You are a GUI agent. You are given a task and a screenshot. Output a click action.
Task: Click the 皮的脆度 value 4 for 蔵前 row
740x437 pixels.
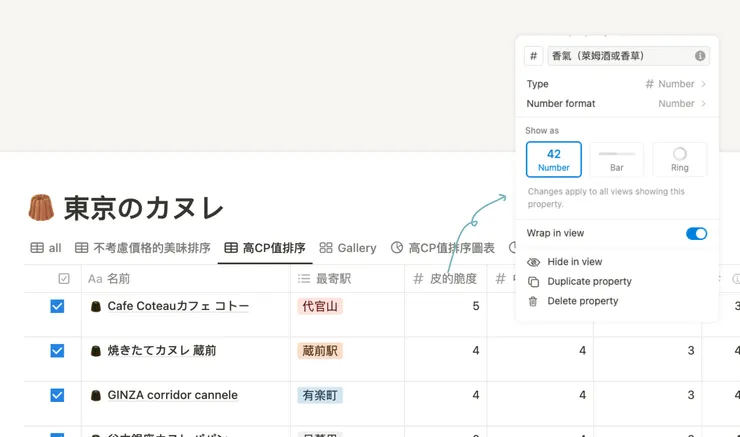click(x=476, y=351)
